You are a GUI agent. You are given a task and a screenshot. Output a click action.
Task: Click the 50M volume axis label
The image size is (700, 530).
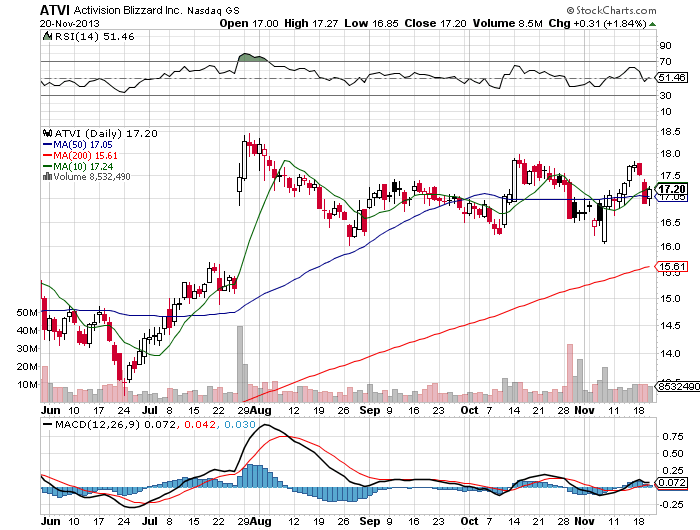coord(27,313)
